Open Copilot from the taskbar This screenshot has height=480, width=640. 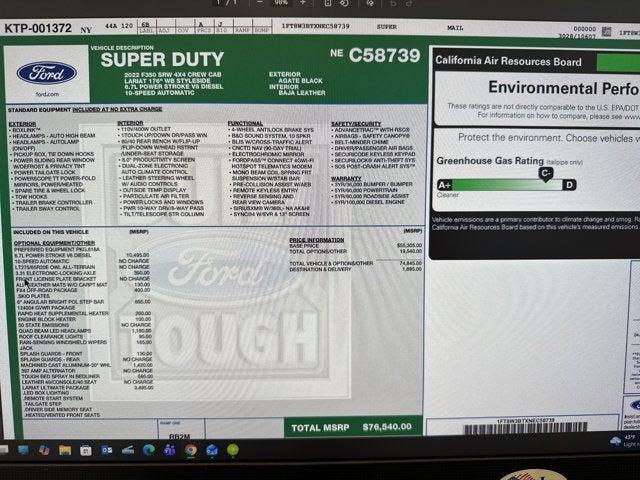[44, 450]
